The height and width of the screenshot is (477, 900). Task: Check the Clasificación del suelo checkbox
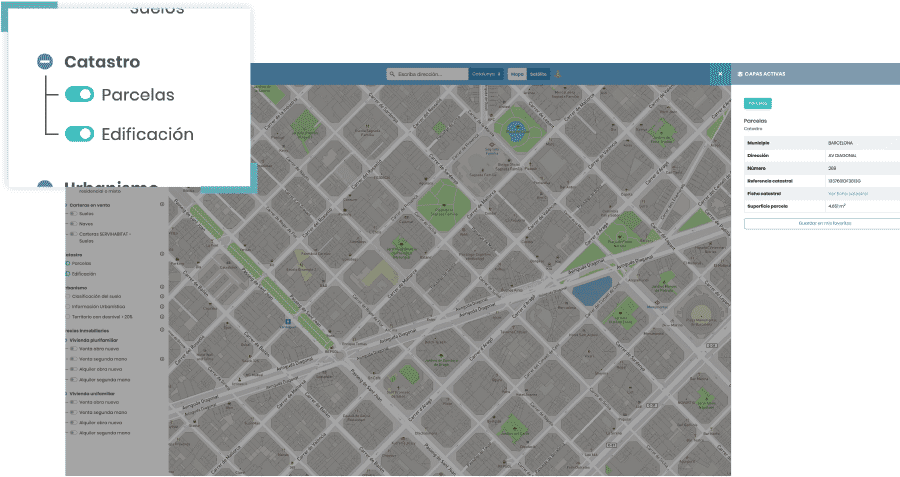[x=68, y=296]
